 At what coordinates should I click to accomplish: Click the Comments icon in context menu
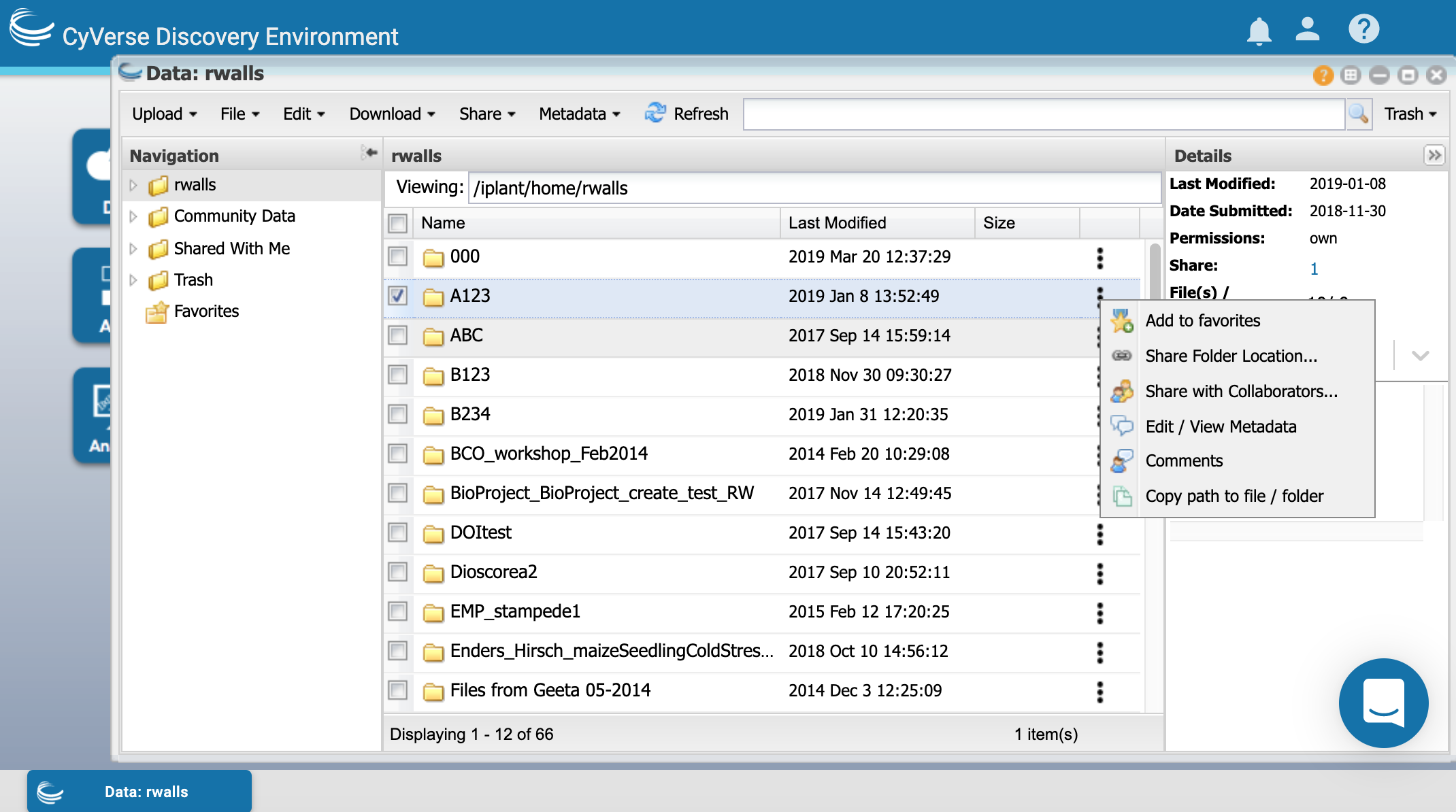coord(1122,461)
